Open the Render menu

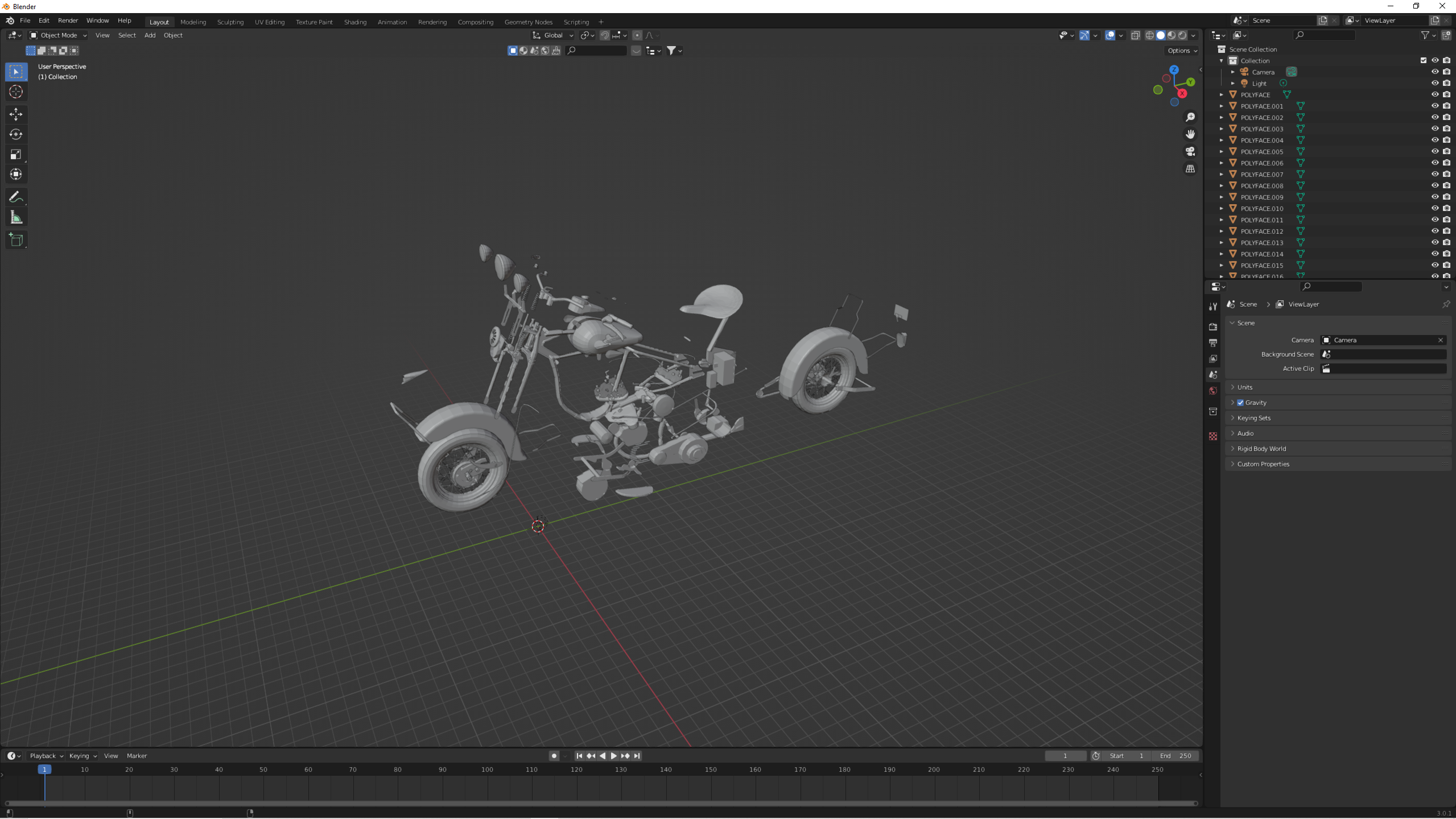tap(68, 20)
